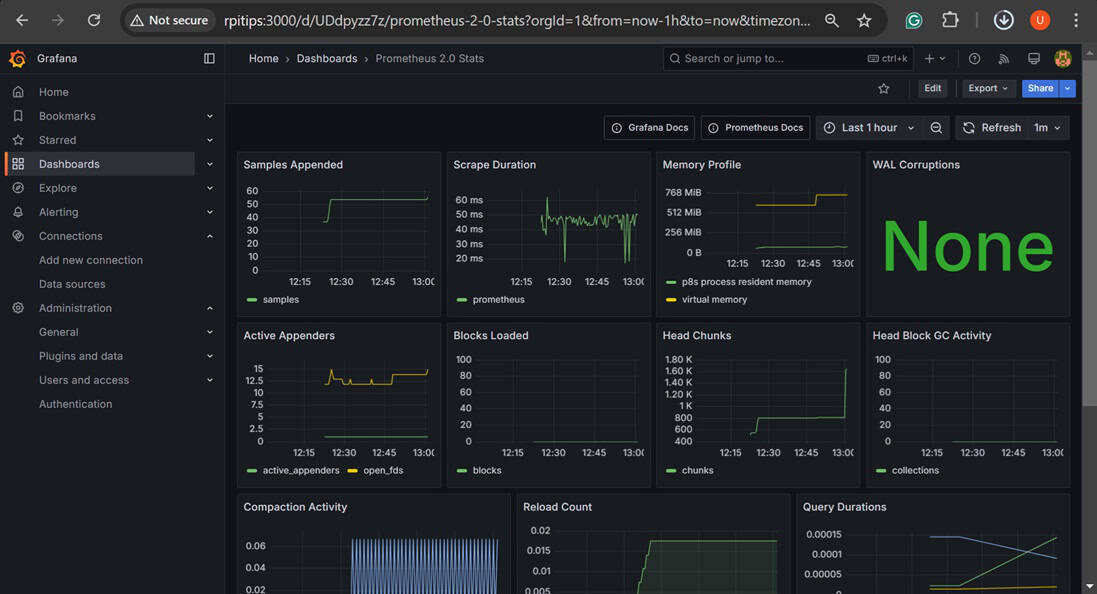1097x594 pixels.
Task: Toggle the virtual memory legend series
Action: click(x=713, y=299)
